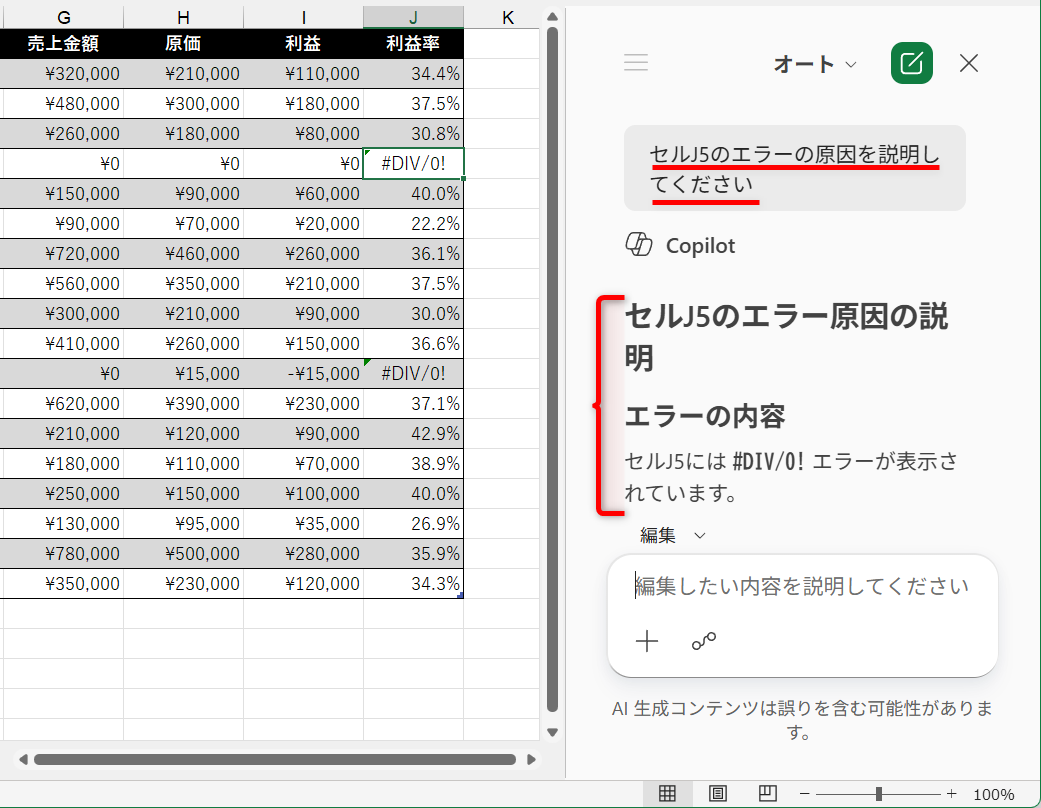The height and width of the screenshot is (808, 1041).
Task: Select column K header
Action: tap(508, 17)
